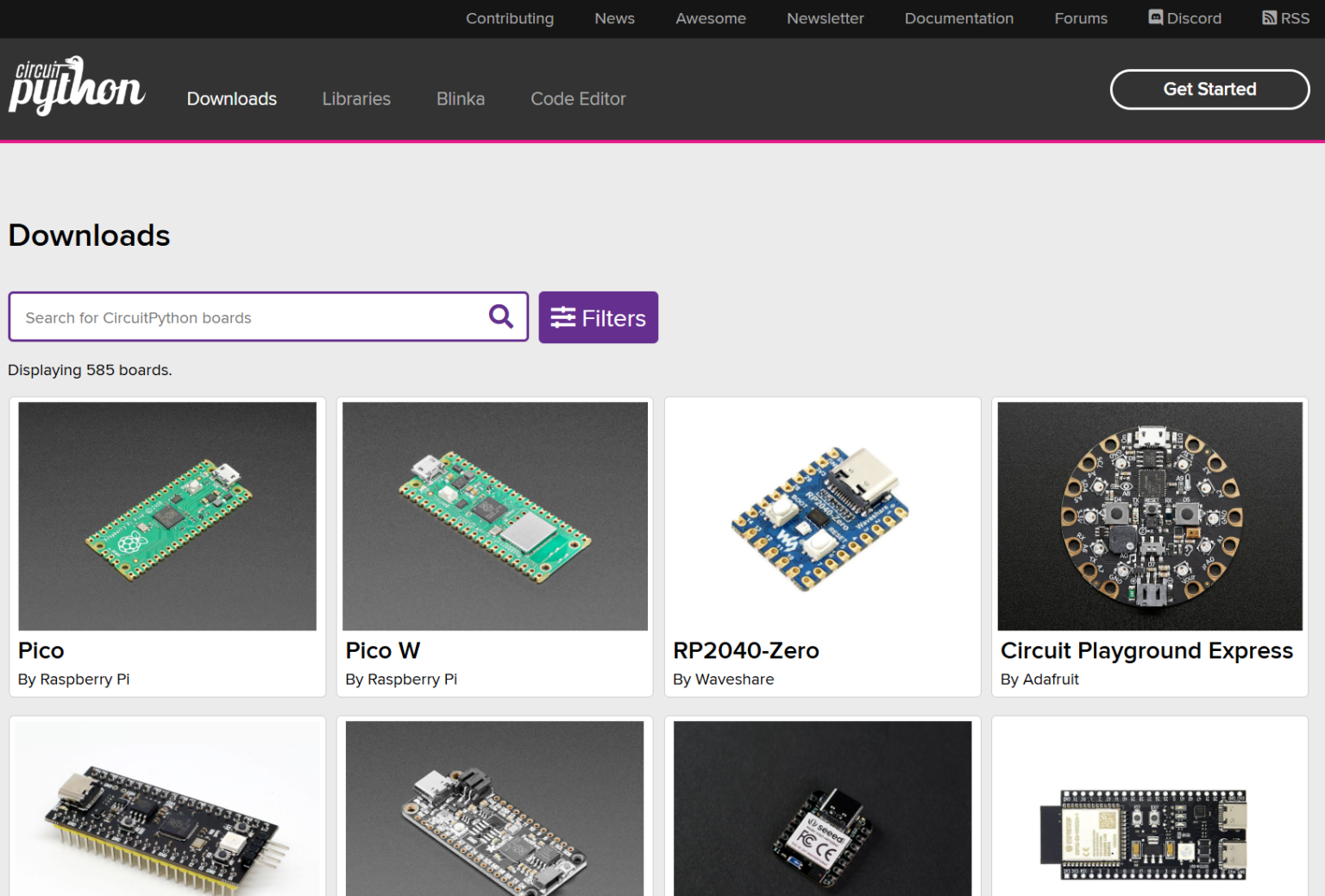Screen dimensions: 1325x896
Task: Open the Contributing page
Action: point(509,18)
